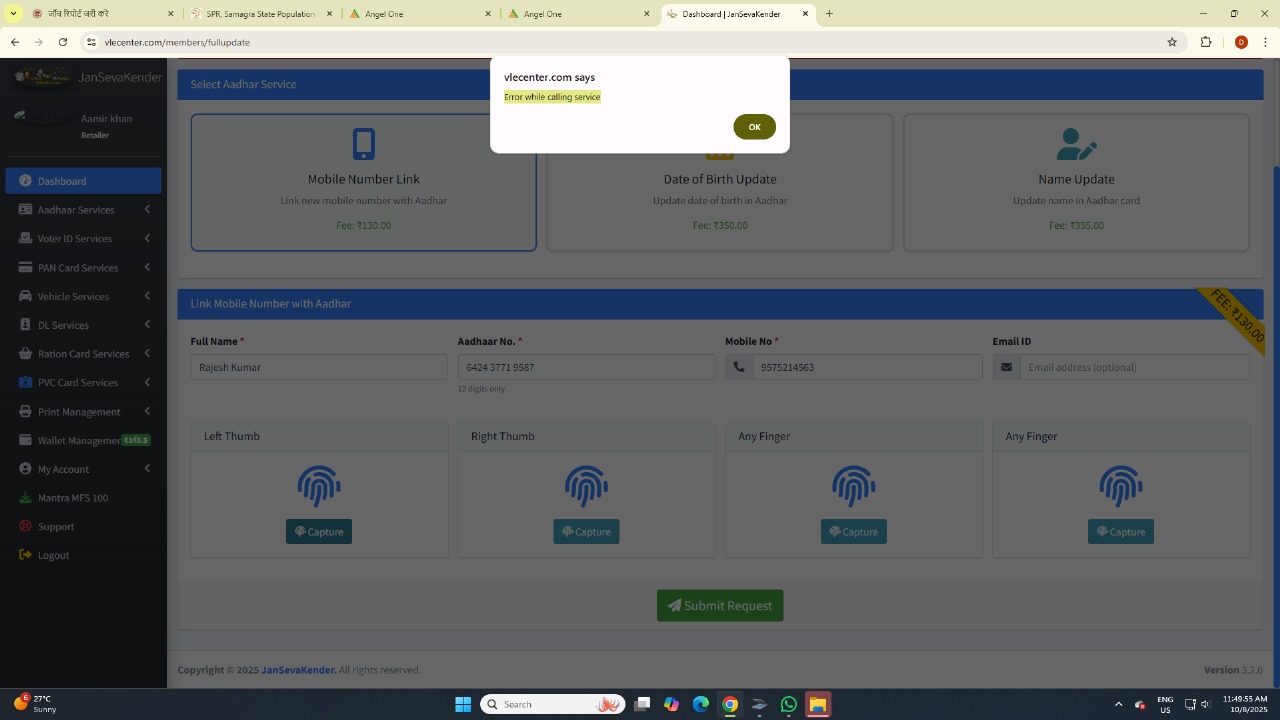Image resolution: width=1280 pixels, height=720 pixels.
Task: Click the Mantra MFS 100 download icon
Action: click(x=26, y=498)
